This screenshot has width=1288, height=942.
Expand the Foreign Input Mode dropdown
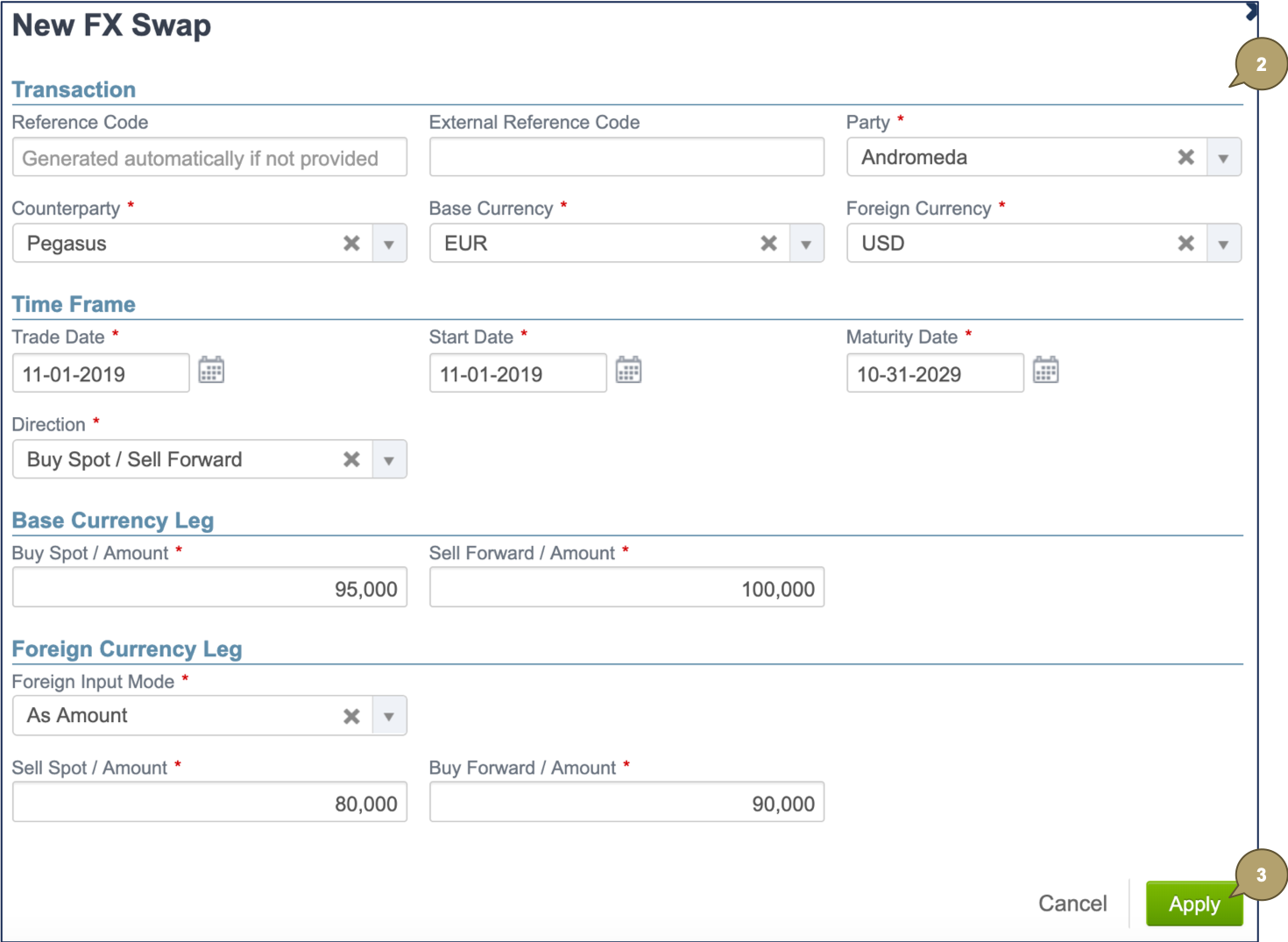pyautogui.click(x=389, y=717)
